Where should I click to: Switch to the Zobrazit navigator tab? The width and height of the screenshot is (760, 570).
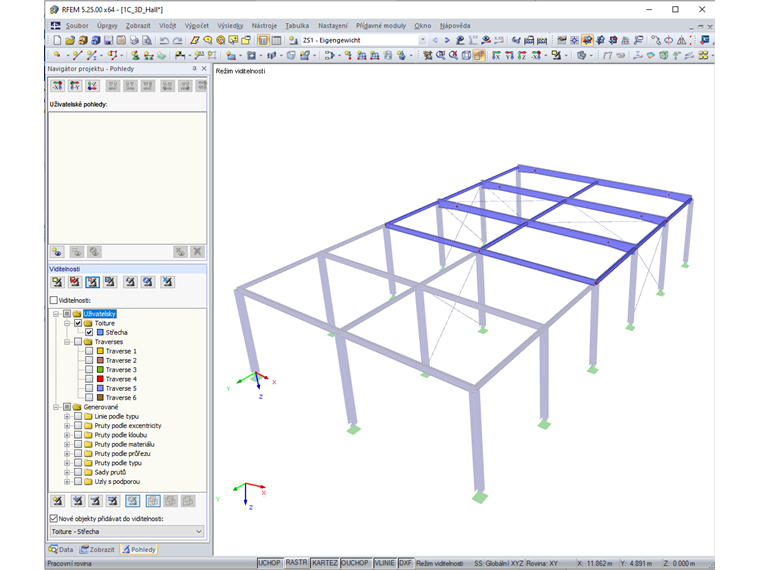(97, 549)
